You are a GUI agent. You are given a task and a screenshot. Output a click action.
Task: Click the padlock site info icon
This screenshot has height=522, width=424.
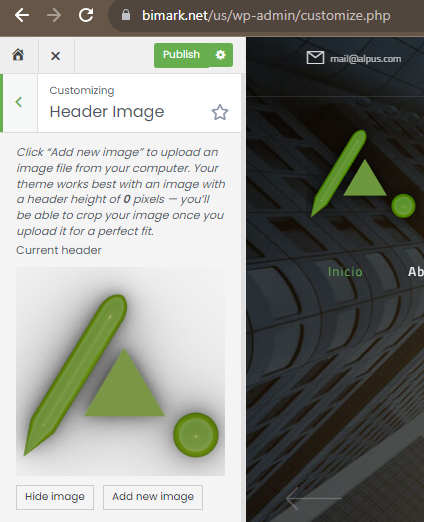click(x=126, y=15)
